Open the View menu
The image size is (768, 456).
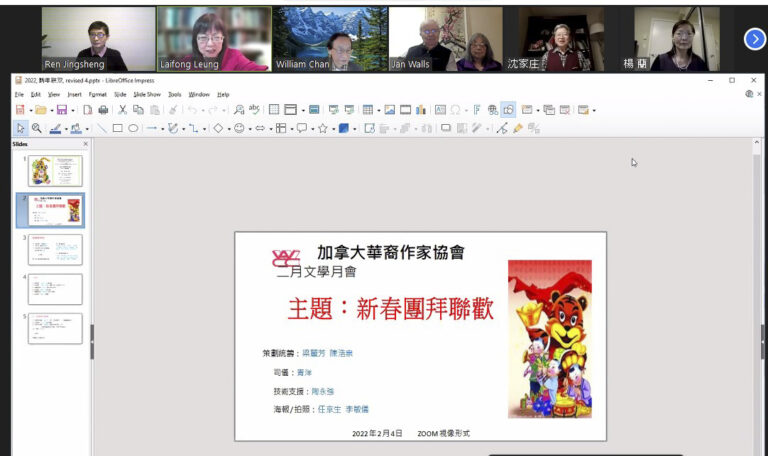[x=54, y=95]
